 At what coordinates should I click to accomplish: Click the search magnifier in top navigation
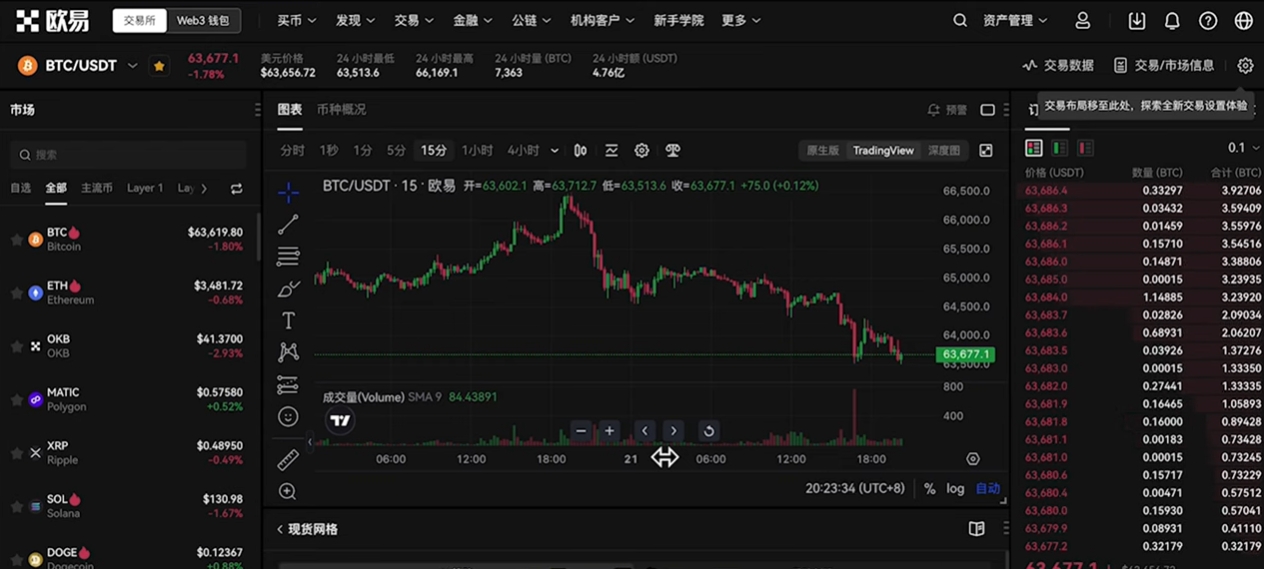click(960, 20)
